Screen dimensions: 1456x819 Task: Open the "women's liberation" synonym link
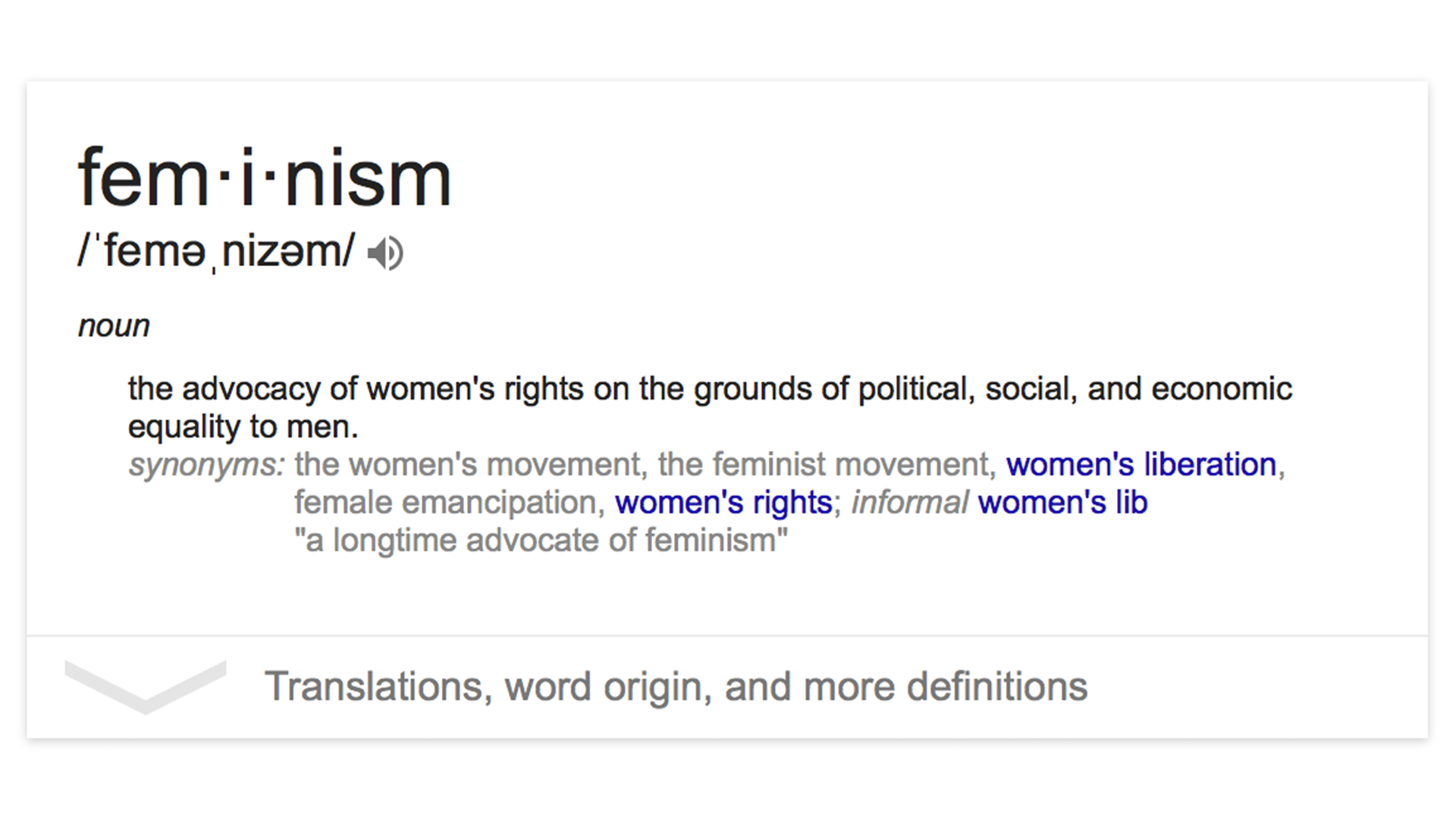coord(1141,464)
